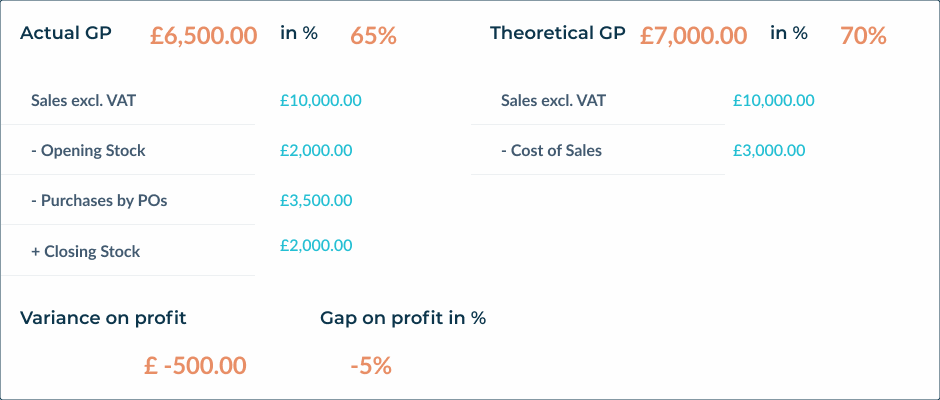Image resolution: width=940 pixels, height=400 pixels.
Task: Click the Theoretical GP heading
Action: tap(557, 33)
